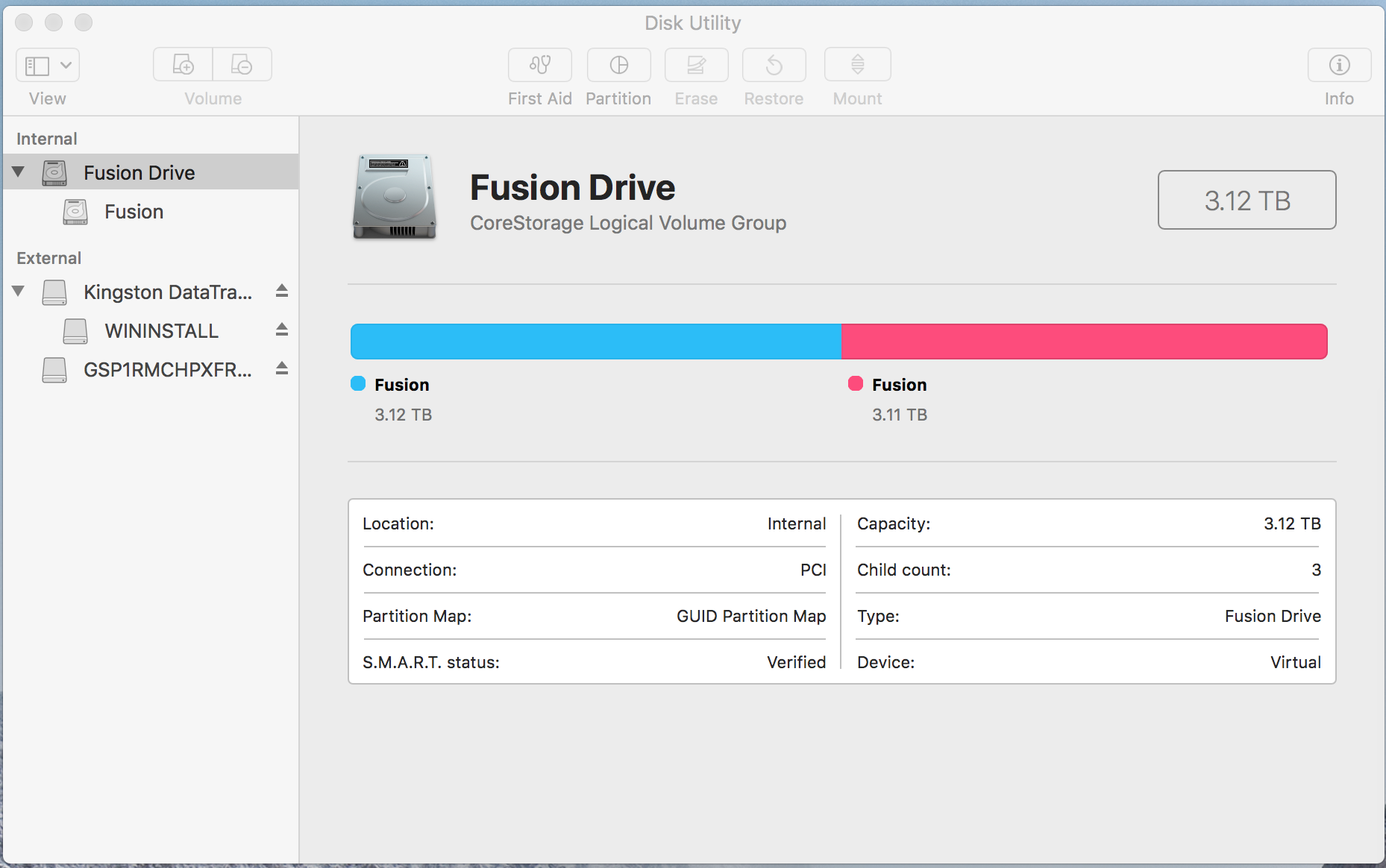Collapse the Fusion Drive disclosure triangle
1386x868 pixels.
[x=19, y=172]
